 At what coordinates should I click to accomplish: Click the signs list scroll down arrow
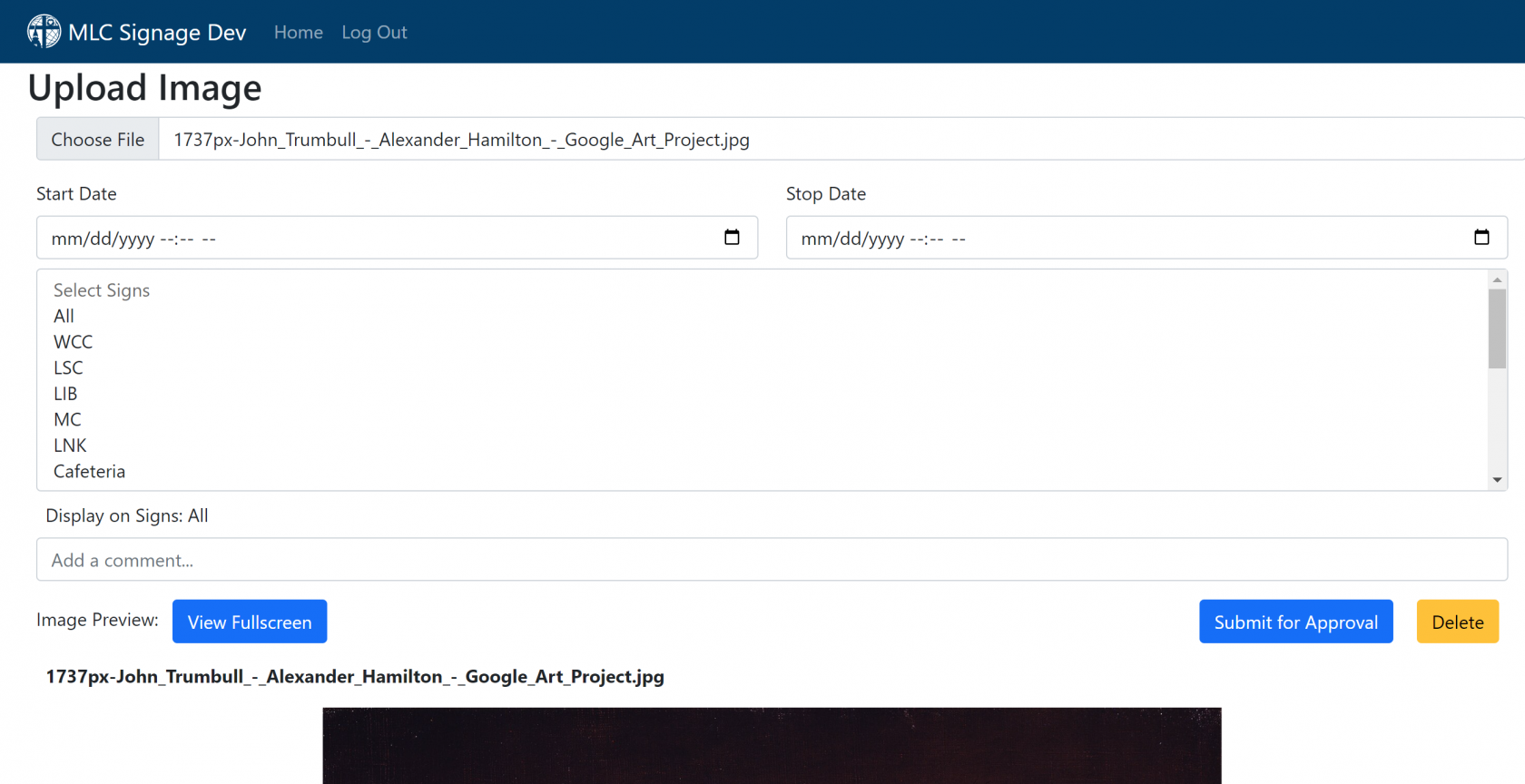point(1497,480)
